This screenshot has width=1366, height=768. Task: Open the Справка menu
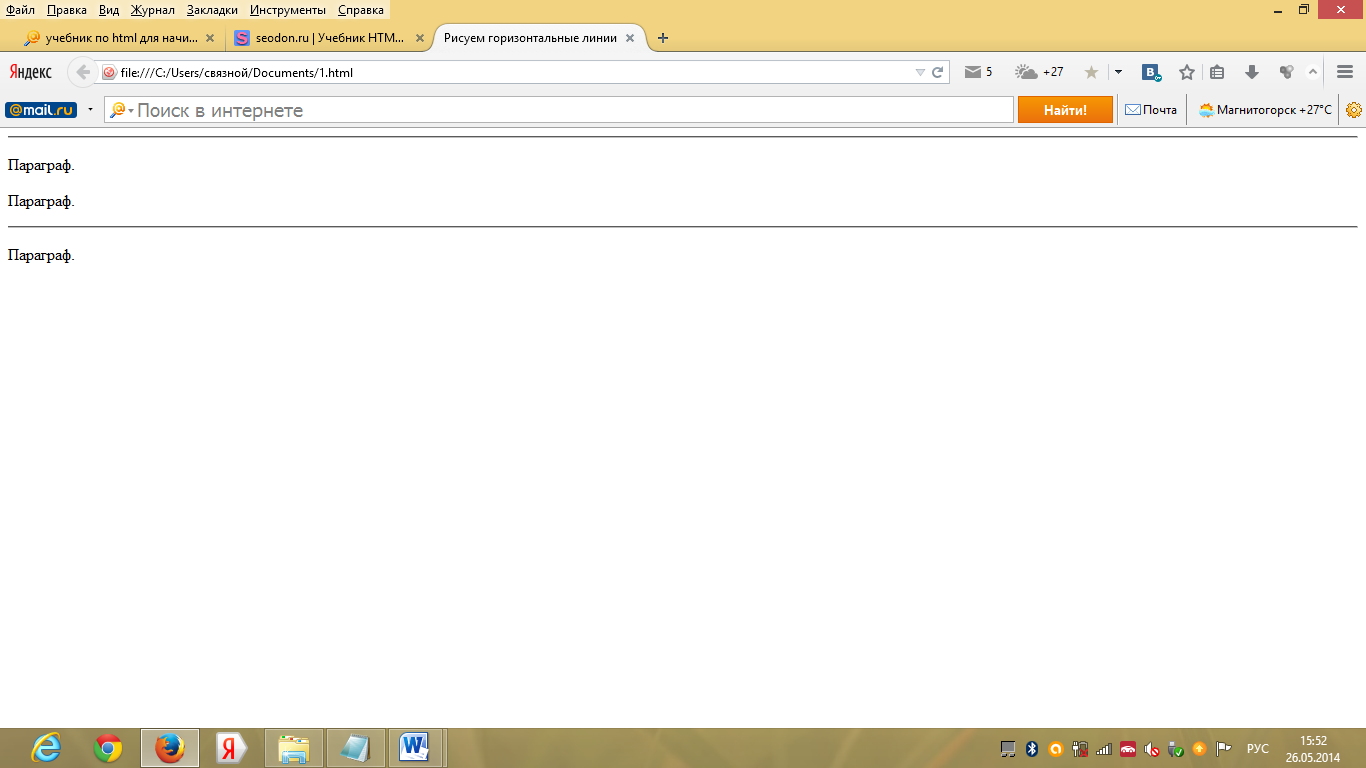tap(361, 10)
